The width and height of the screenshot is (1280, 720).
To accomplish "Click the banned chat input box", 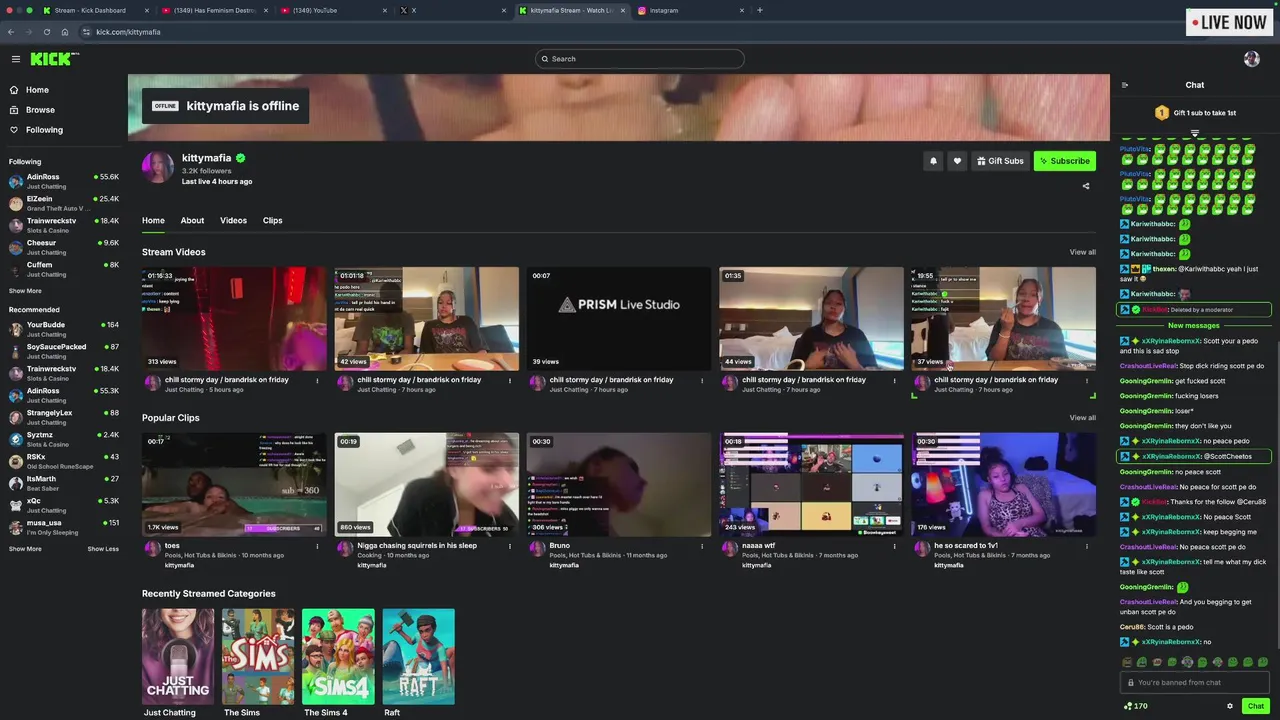I will click(x=1195, y=683).
